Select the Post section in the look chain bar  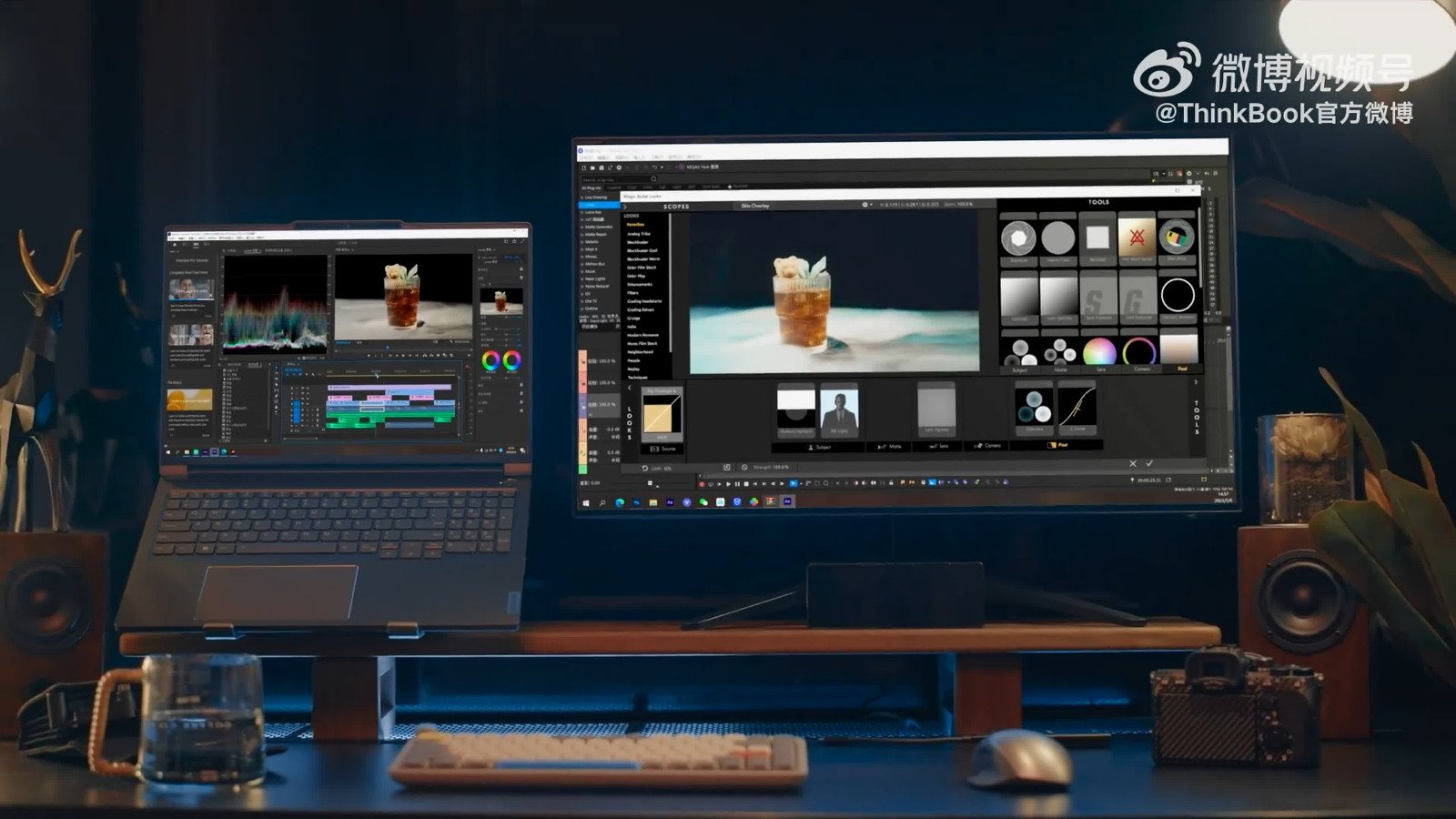1057,445
